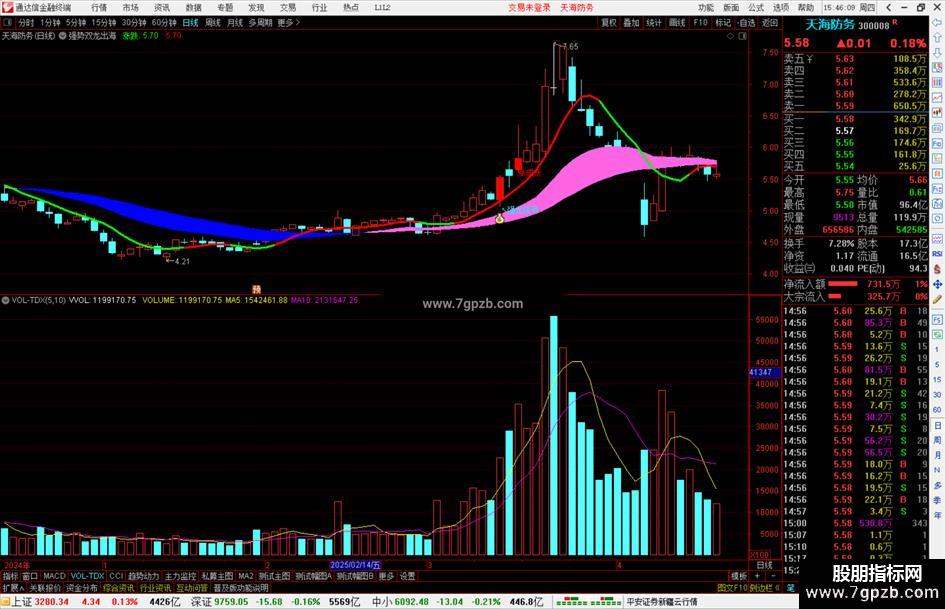Click the pencil draw icon on right sidebar
Viewport: 945px width, 609px height.
click(937, 298)
